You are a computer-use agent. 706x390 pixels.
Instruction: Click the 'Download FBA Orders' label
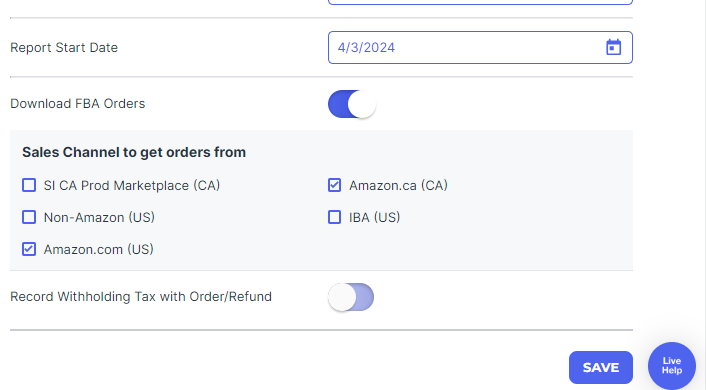(77, 104)
